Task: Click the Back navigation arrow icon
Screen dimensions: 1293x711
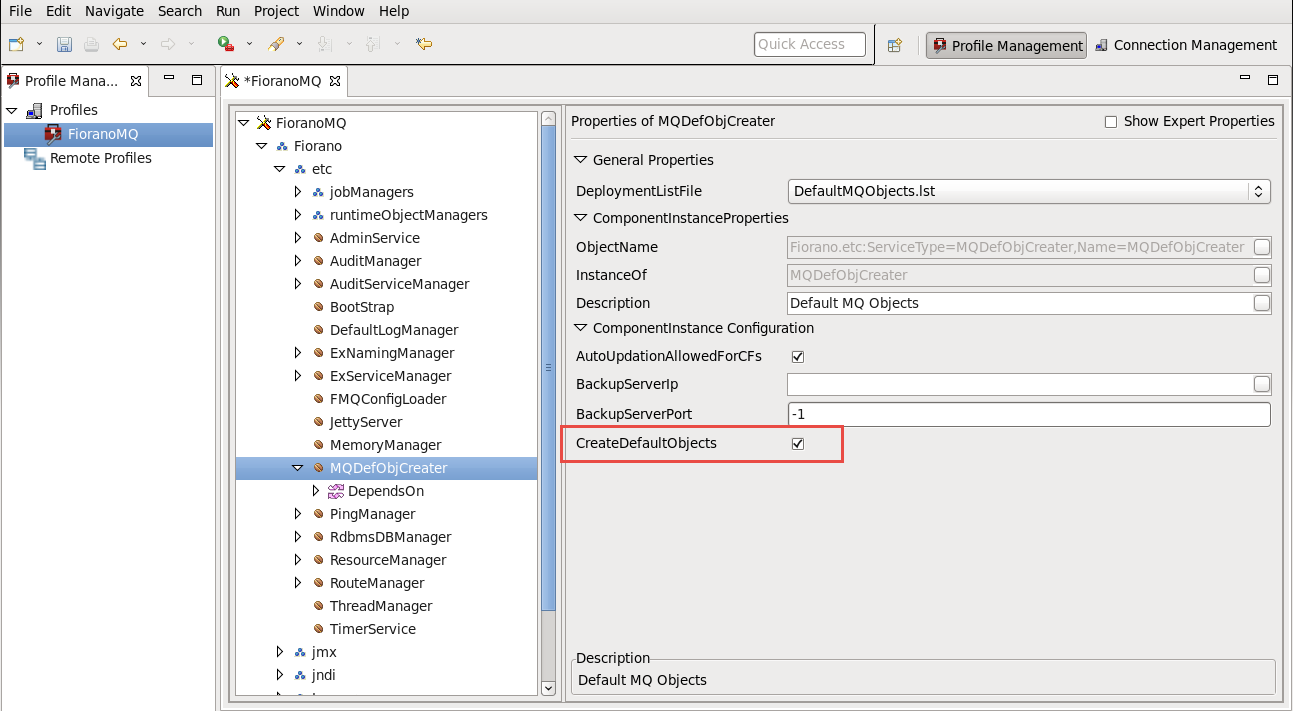Action: click(120, 44)
